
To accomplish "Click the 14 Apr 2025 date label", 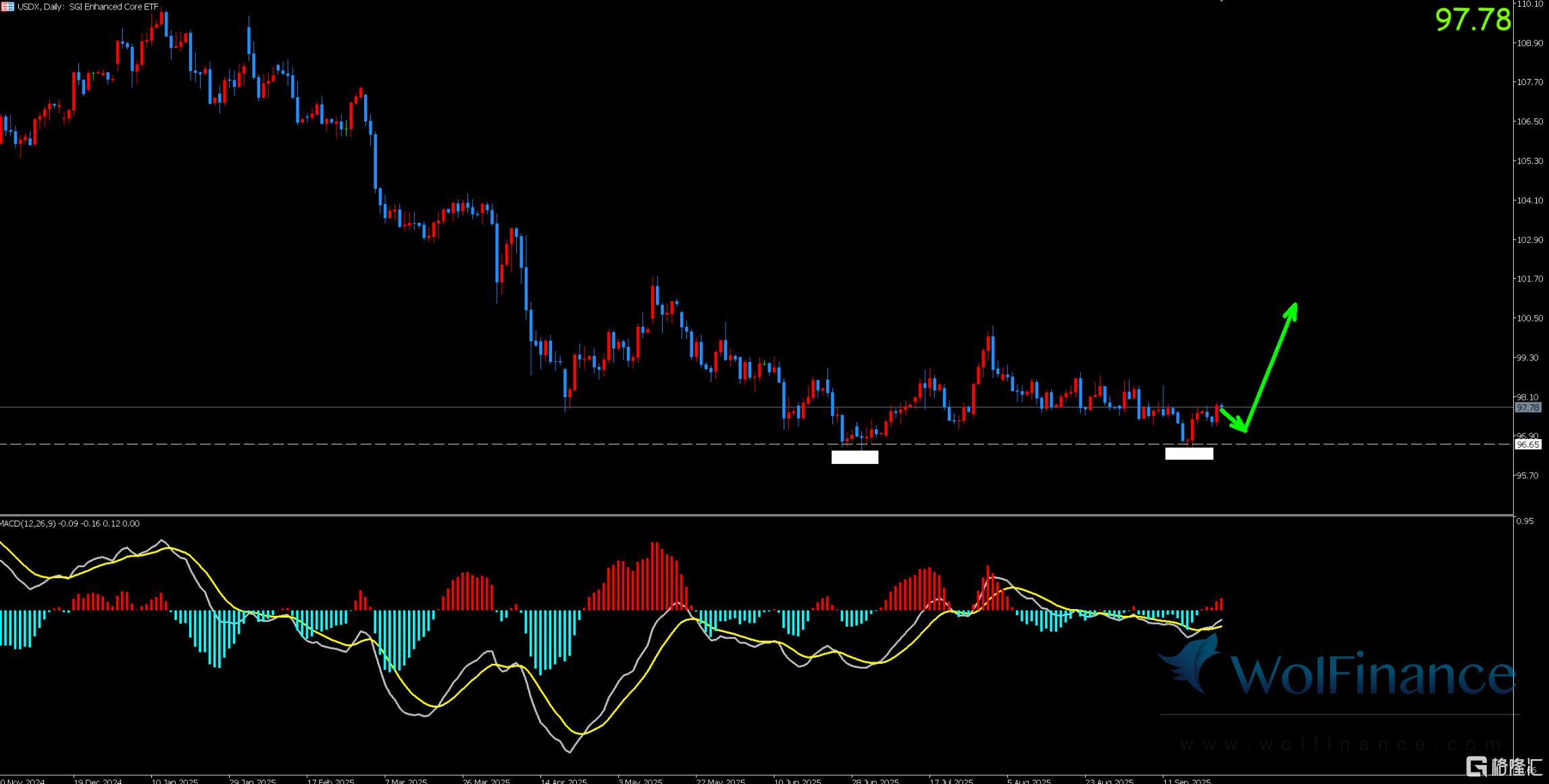I will [564, 781].
